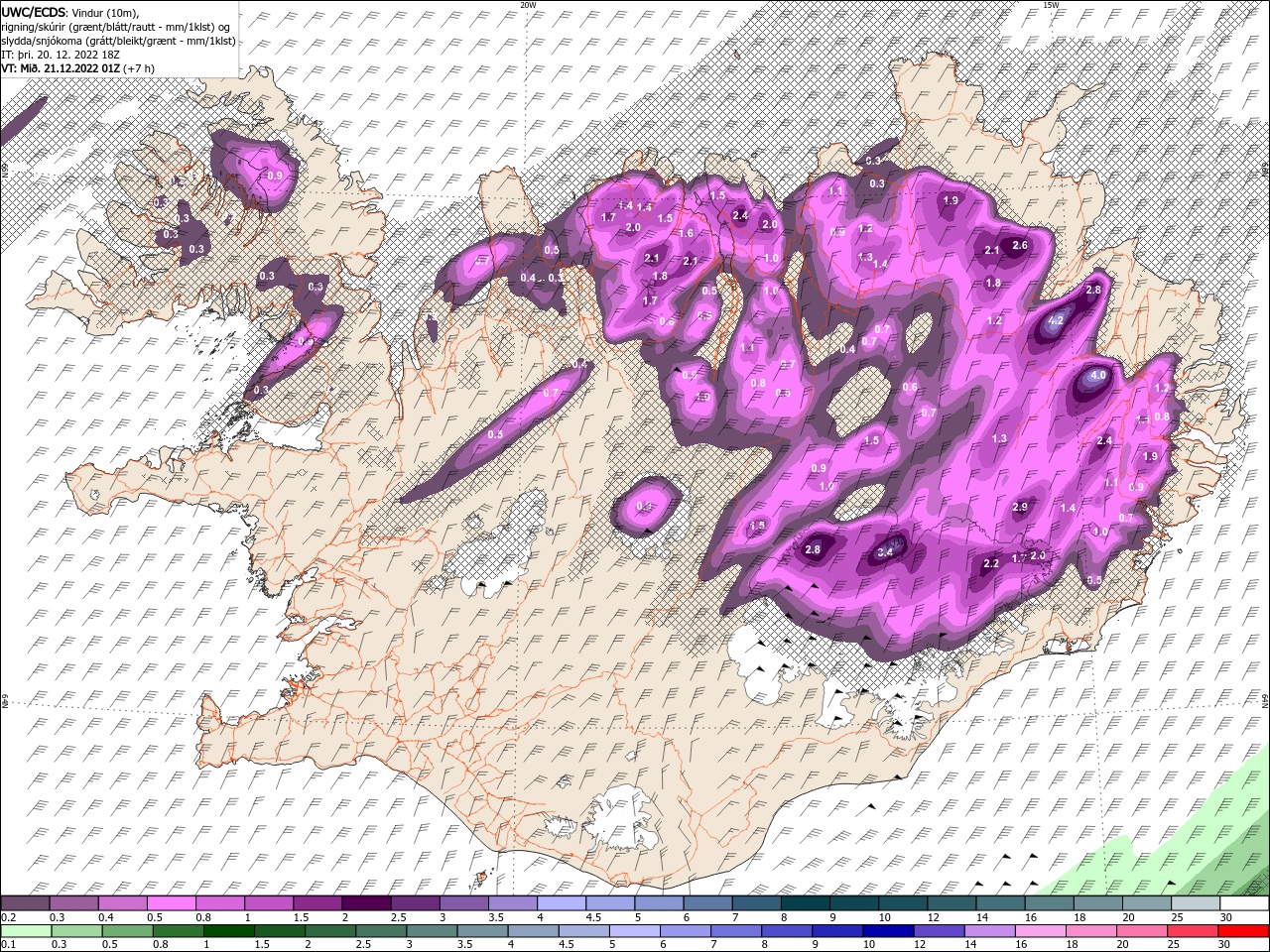The width and height of the screenshot is (1270, 952).
Task: Click the '0.1' label on rain scale
Action: [x=9, y=945]
